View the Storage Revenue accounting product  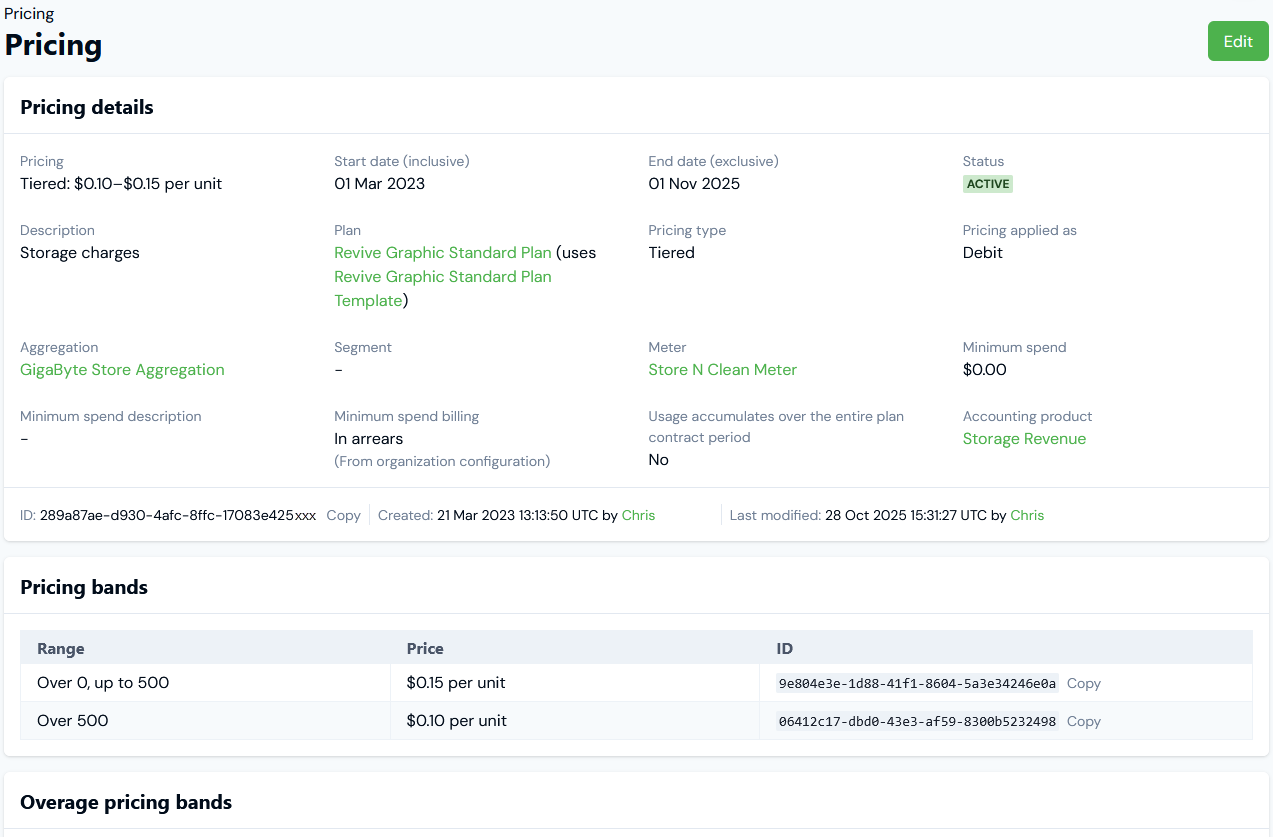(x=1023, y=439)
